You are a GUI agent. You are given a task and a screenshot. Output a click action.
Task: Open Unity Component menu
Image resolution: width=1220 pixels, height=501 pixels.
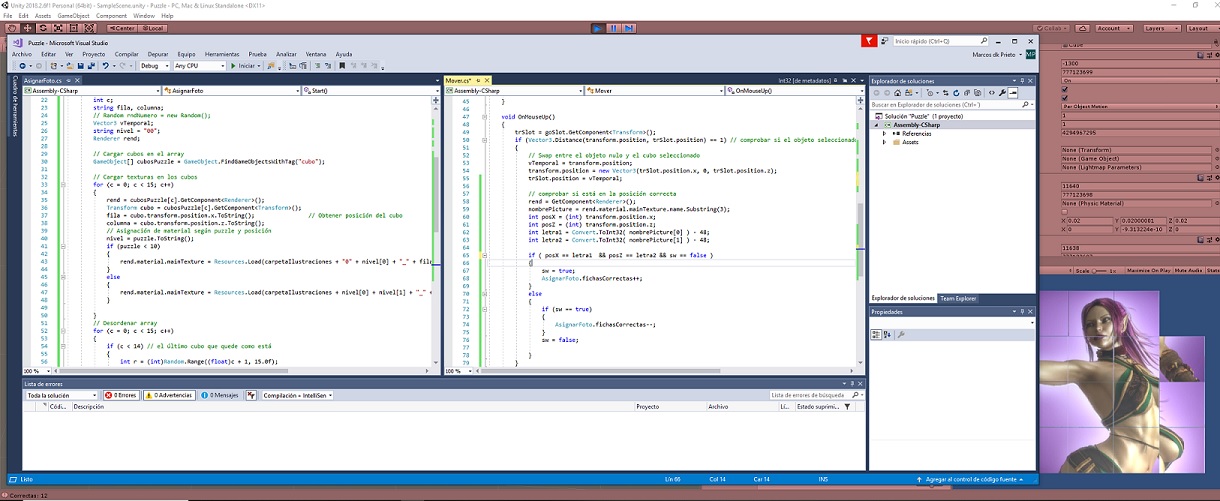[112, 16]
